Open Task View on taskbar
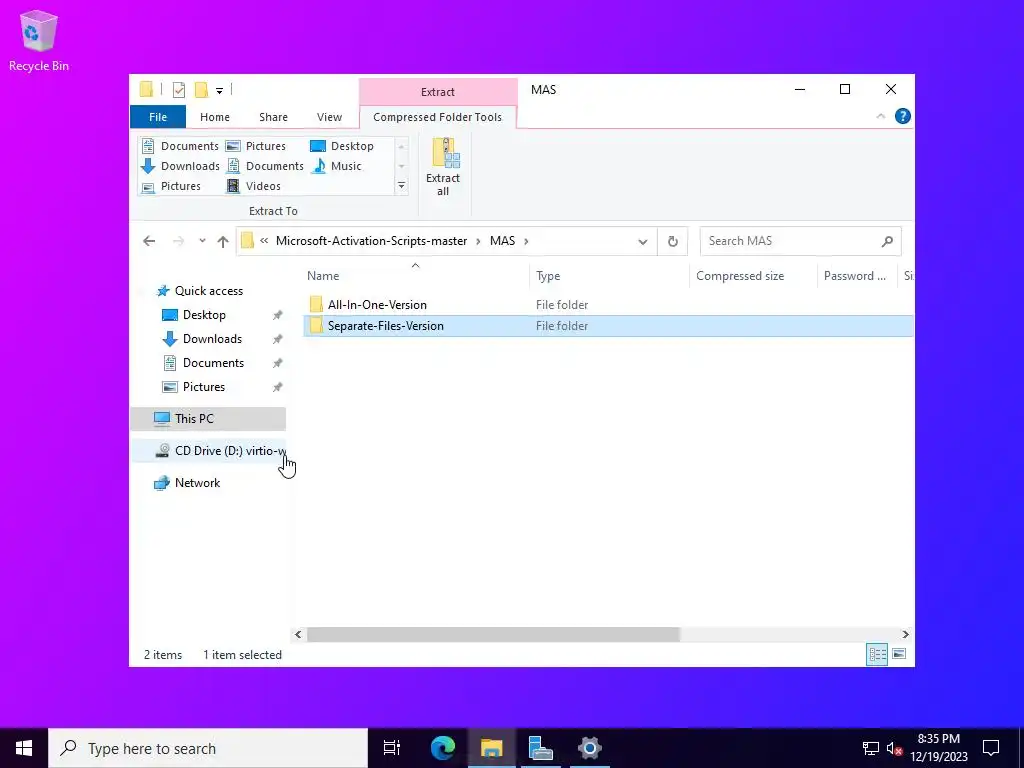The width and height of the screenshot is (1024, 768). coord(392,748)
